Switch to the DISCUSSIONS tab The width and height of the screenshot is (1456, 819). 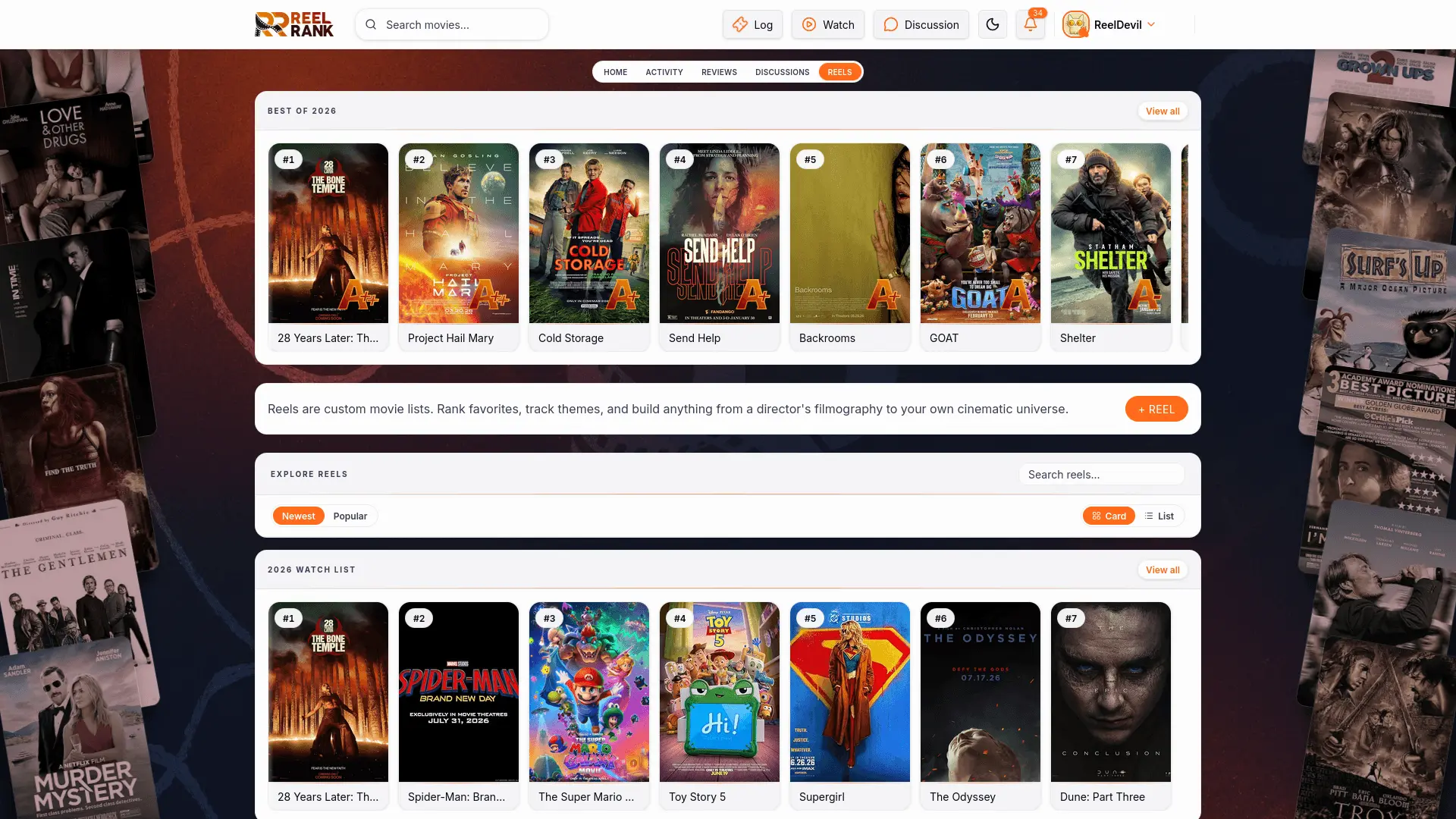pyautogui.click(x=782, y=72)
